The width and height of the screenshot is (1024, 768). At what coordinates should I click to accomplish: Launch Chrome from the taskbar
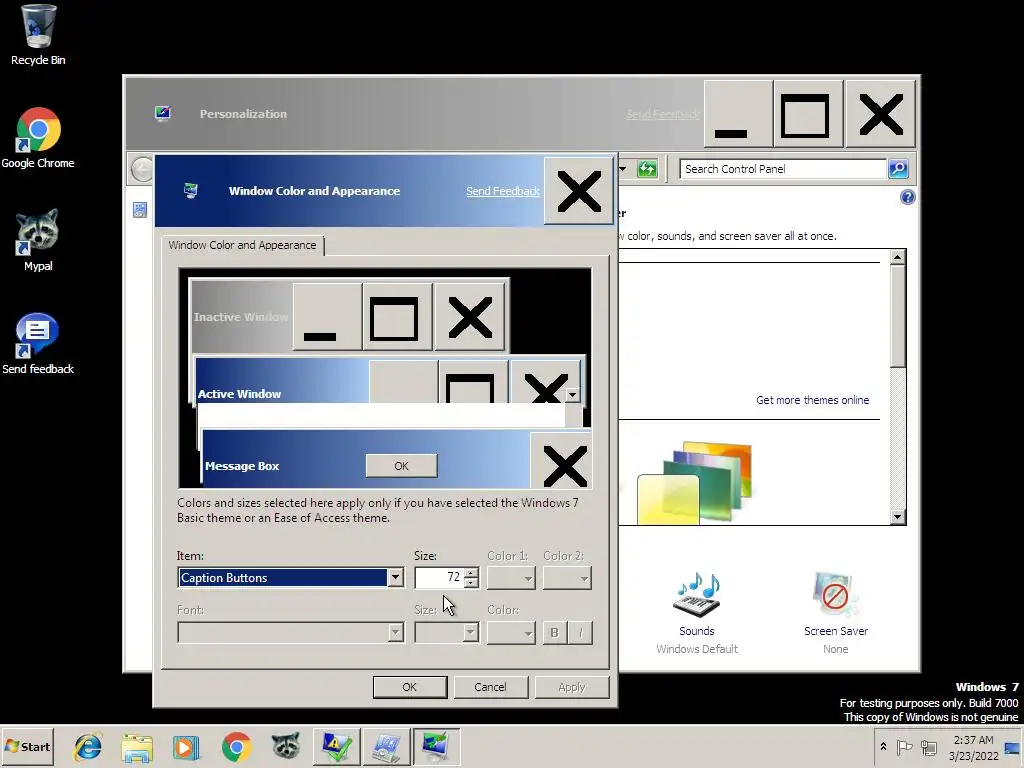coord(236,747)
